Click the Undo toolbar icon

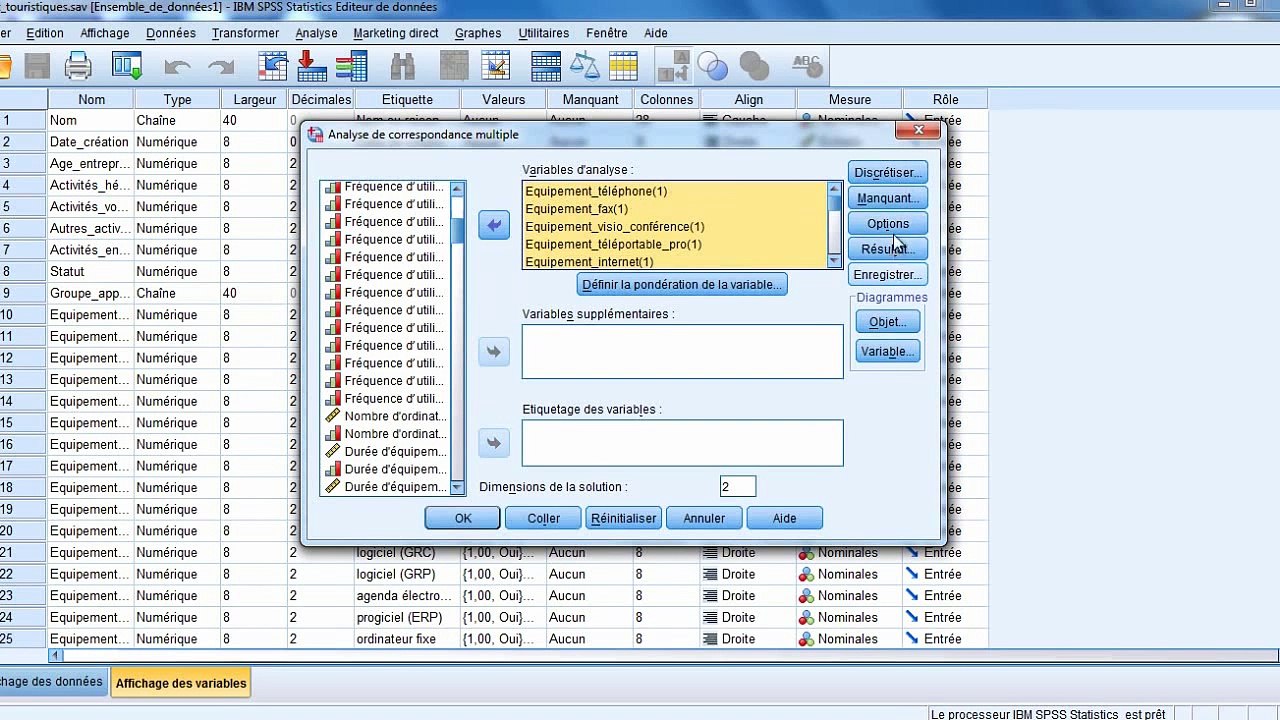click(x=177, y=67)
